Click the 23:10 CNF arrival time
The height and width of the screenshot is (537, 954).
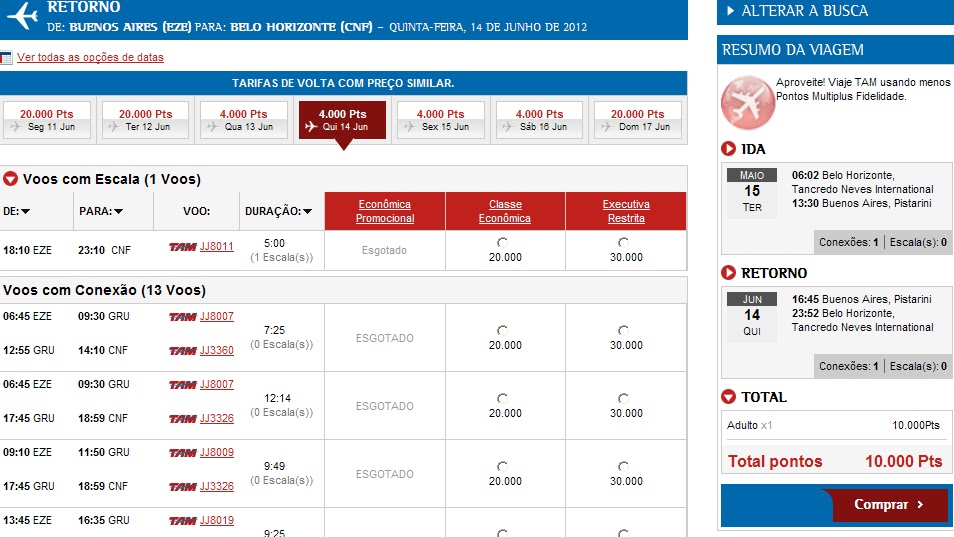(x=104, y=250)
